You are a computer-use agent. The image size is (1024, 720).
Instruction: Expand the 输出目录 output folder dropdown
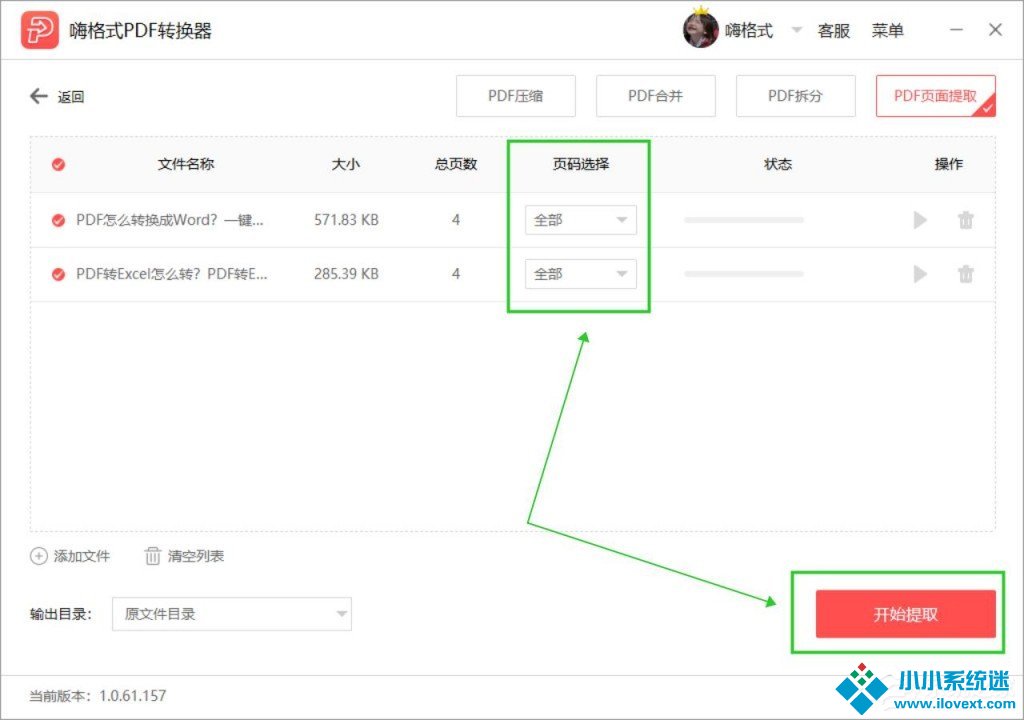(231, 614)
